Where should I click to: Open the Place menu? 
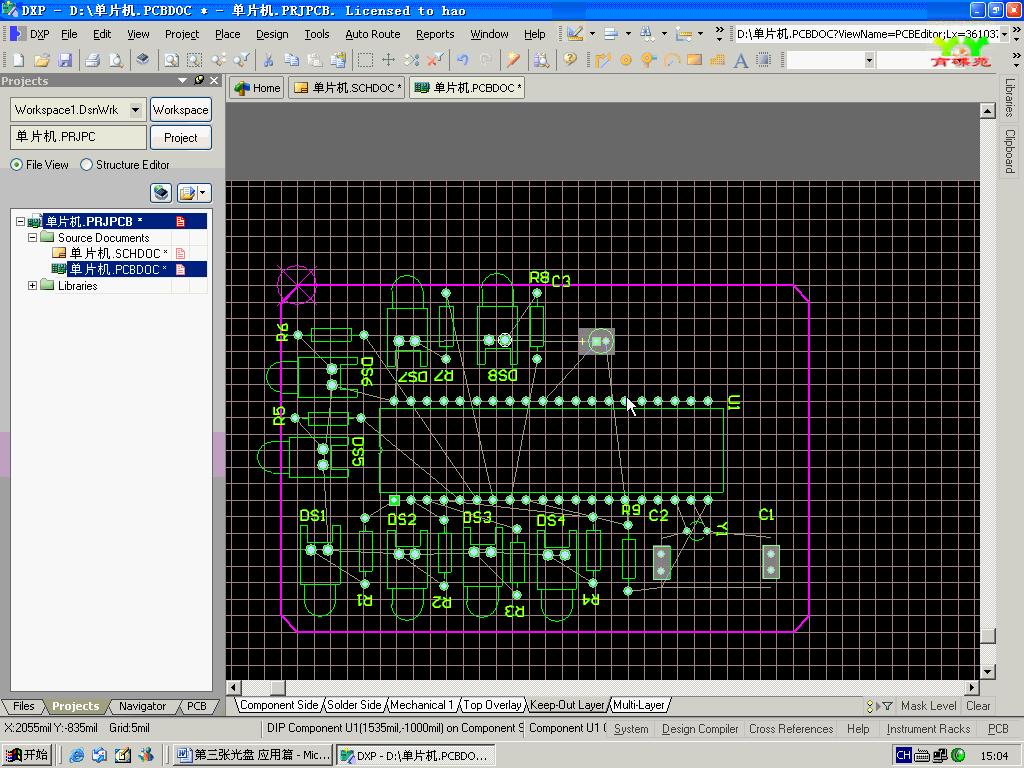(x=227, y=34)
